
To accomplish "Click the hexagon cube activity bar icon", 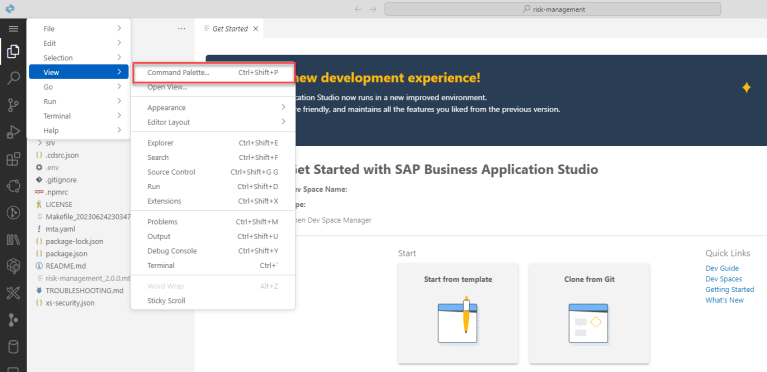I will (x=13, y=266).
